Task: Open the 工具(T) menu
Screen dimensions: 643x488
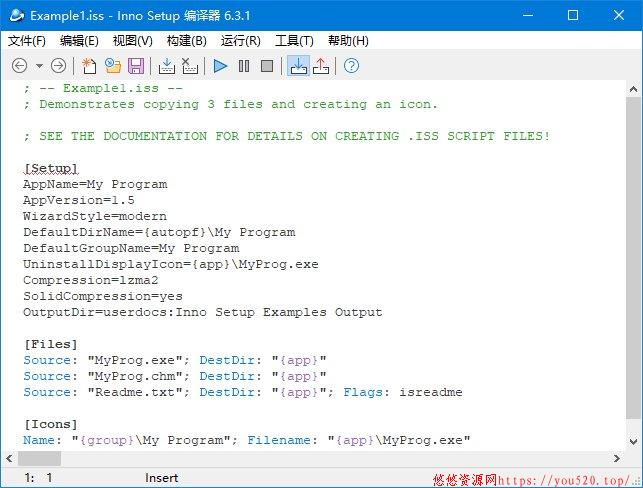Action: 294,41
